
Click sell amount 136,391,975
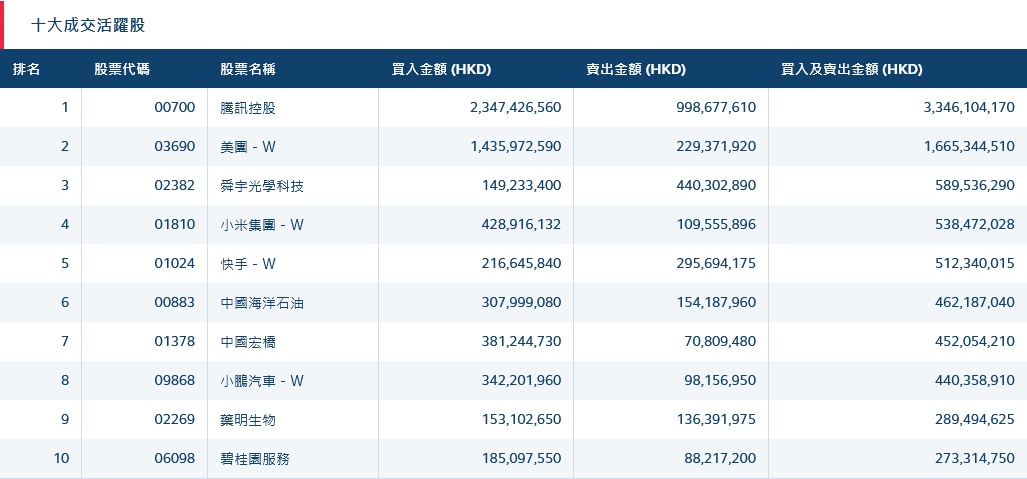pos(716,419)
